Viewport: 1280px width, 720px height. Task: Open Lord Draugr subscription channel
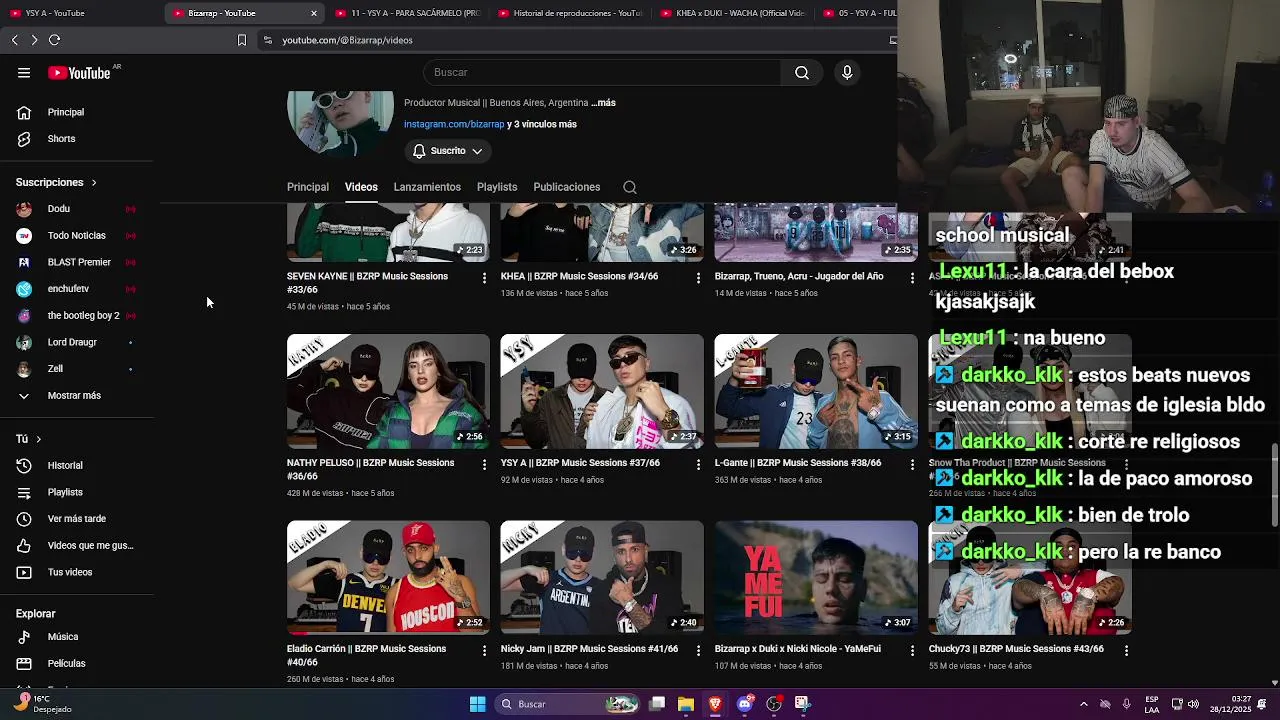pyautogui.click(x=77, y=342)
